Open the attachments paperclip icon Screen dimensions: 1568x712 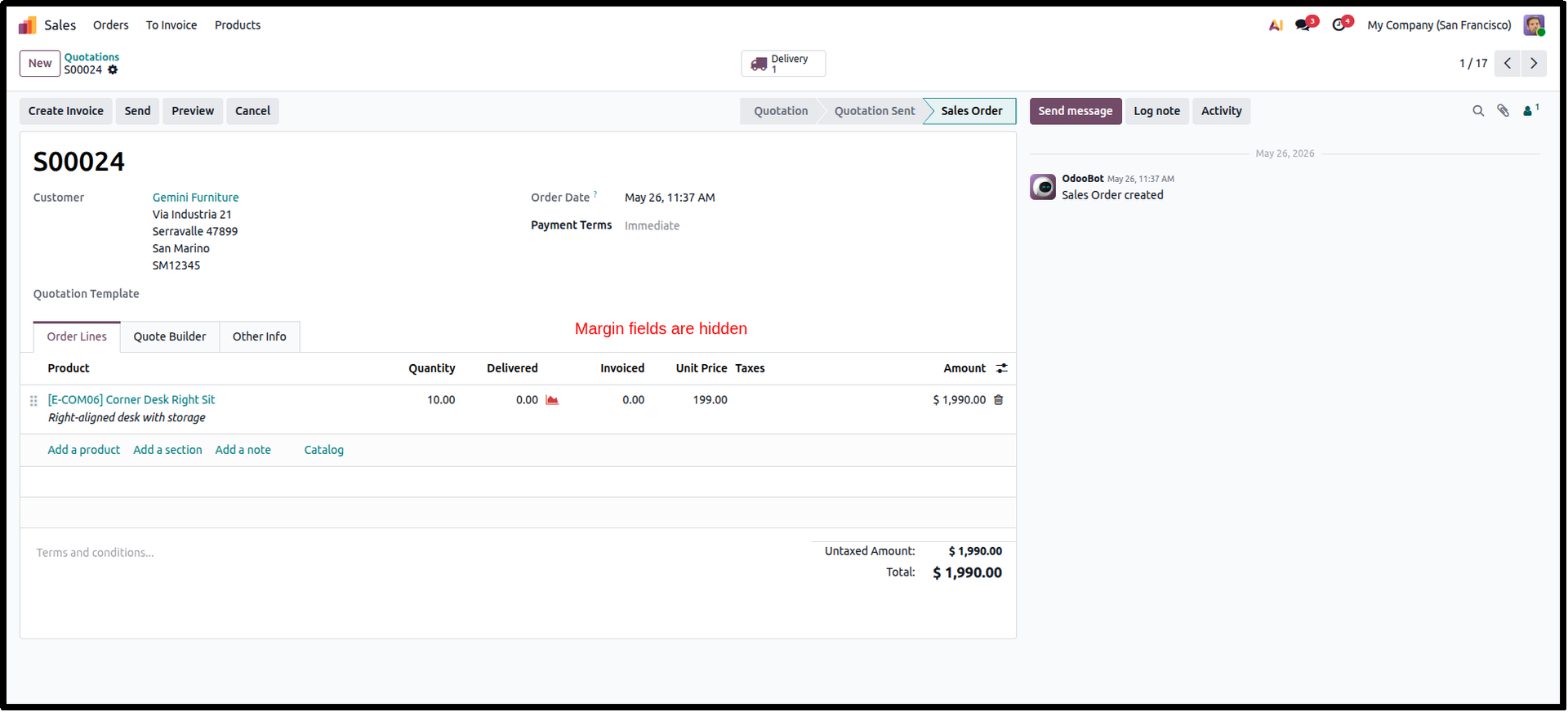point(1503,111)
